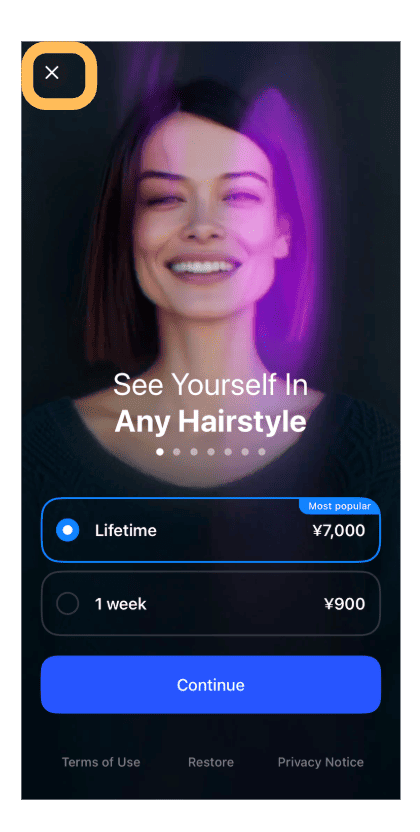Tap the See Yourself In Any Hairstyle headline
The height and width of the screenshot is (832, 420).
211,403
